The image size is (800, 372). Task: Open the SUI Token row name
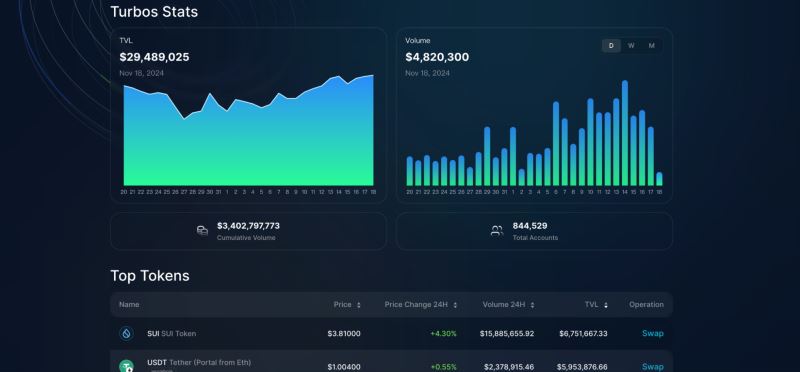click(171, 334)
